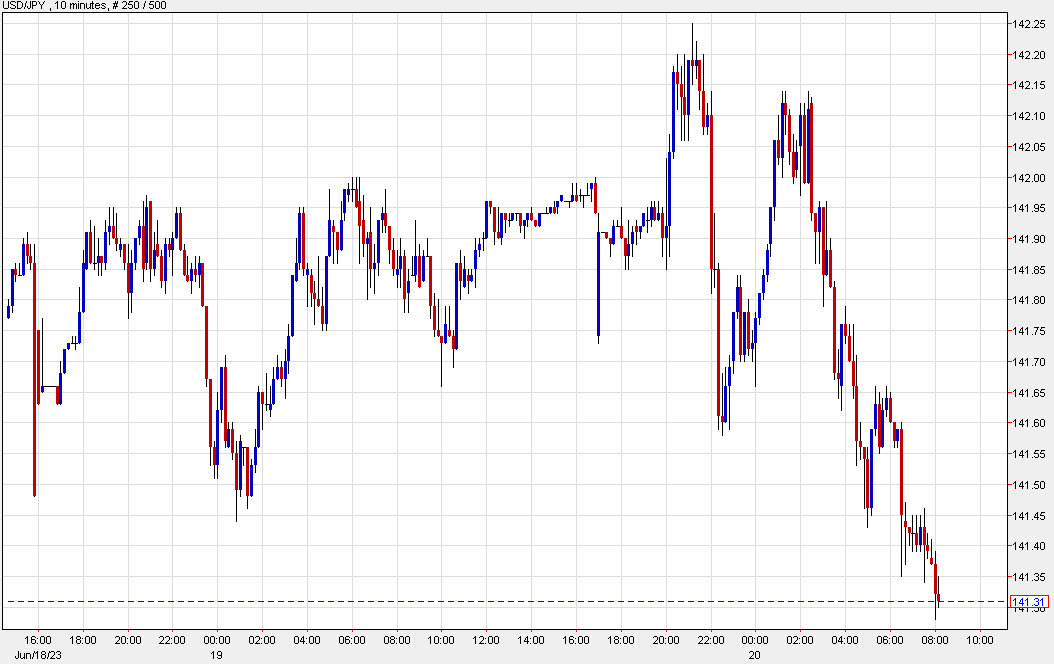Screen dimensions: 1054x664
Task: Click the long red candle at chart's left start
Action: [x=35, y=380]
